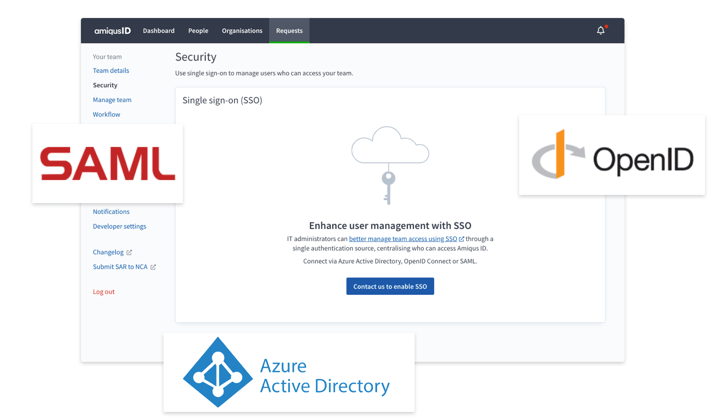The height and width of the screenshot is (420, 720).
Task: Select the Requests tab
Action: click(x=289, y=31)
